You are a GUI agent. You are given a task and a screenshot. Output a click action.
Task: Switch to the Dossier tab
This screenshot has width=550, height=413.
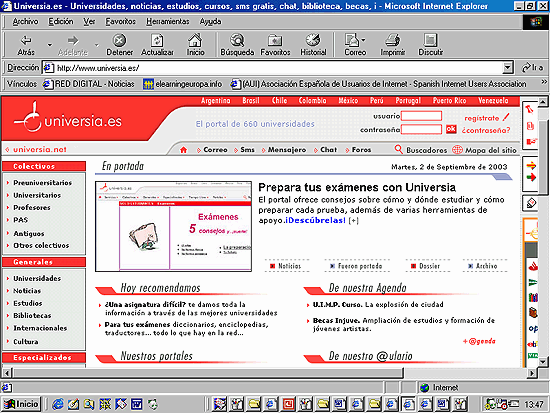[425, 266]
